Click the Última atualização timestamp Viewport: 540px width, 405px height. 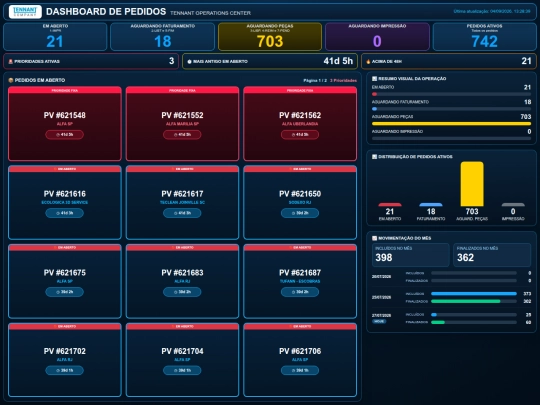click(x=492, y=11)
